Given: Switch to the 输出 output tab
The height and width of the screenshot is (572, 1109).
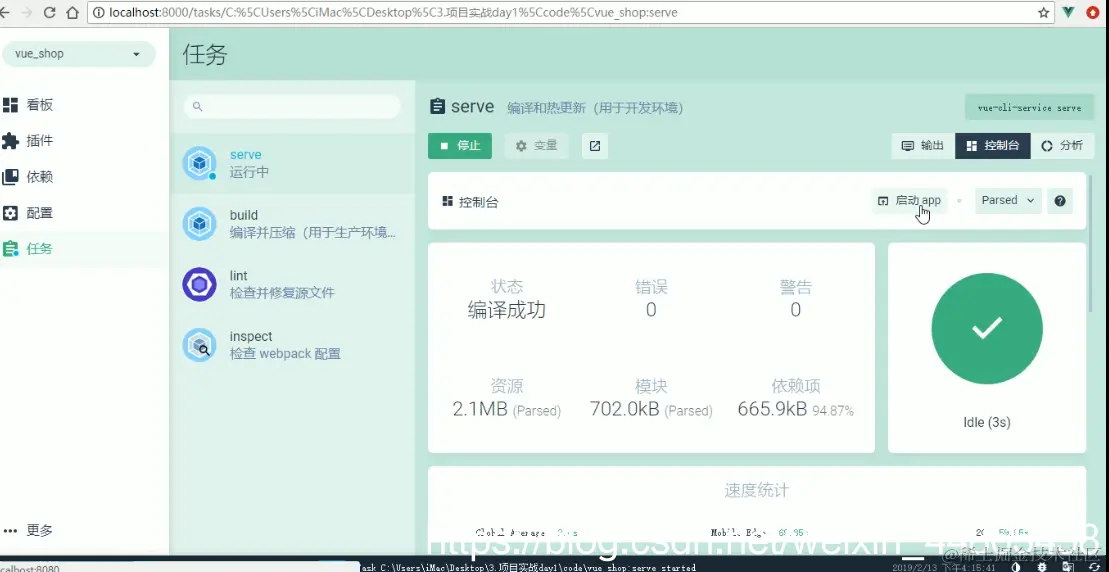Looking at the screenshot, I should click(x=923, y=146).
